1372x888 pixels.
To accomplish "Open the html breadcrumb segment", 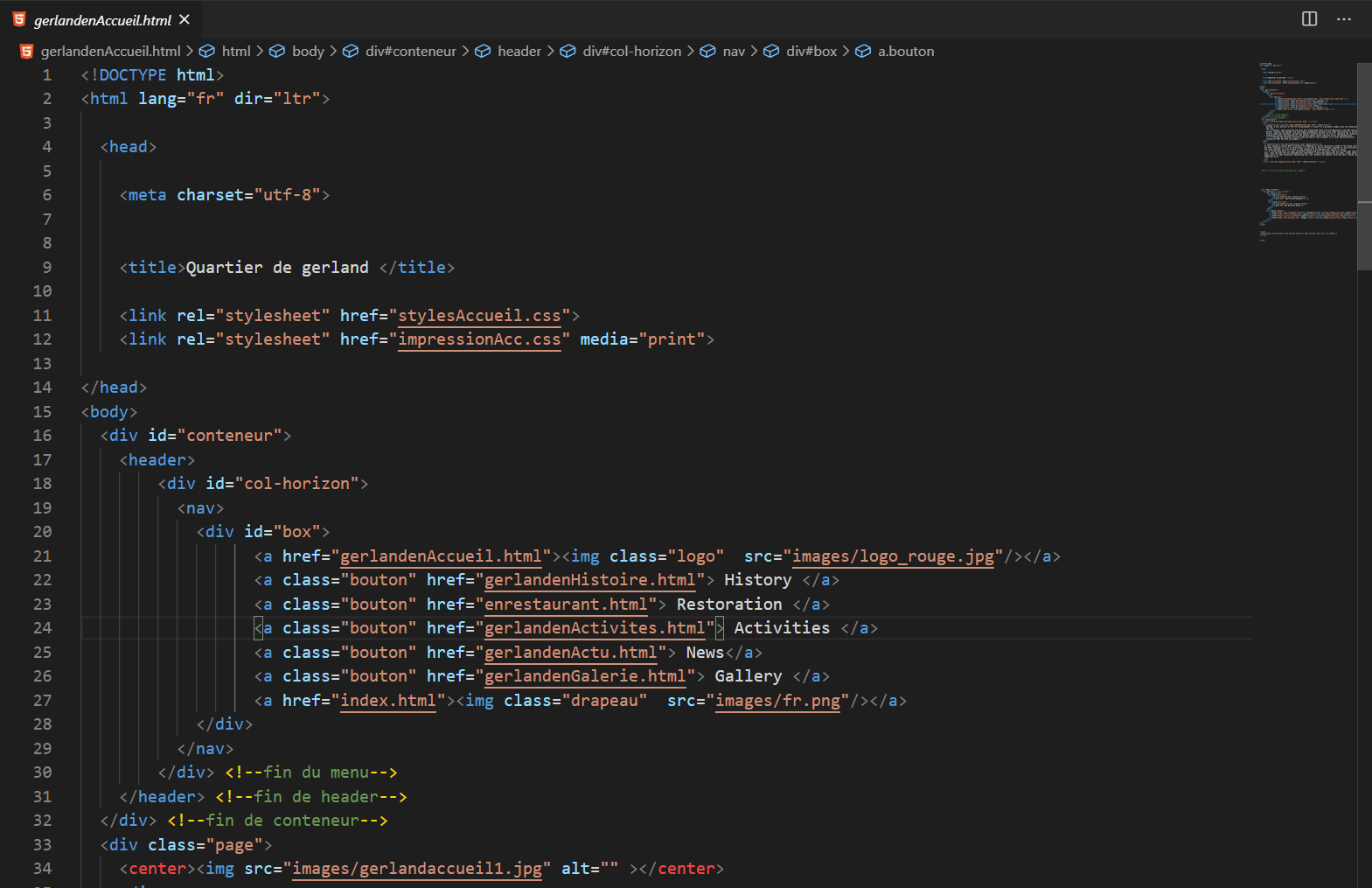I will (x=236, y=51).
